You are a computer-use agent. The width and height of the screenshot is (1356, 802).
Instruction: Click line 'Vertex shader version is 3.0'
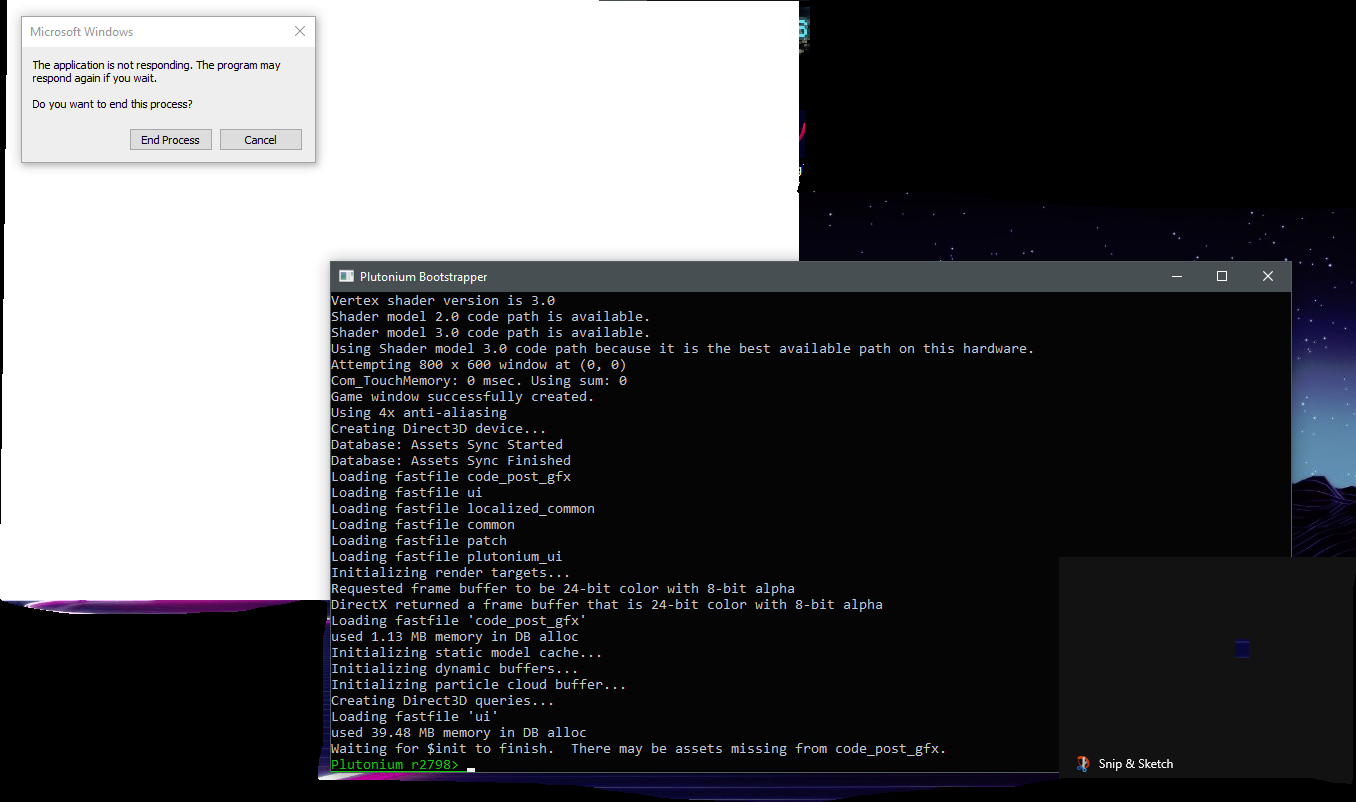443,301
